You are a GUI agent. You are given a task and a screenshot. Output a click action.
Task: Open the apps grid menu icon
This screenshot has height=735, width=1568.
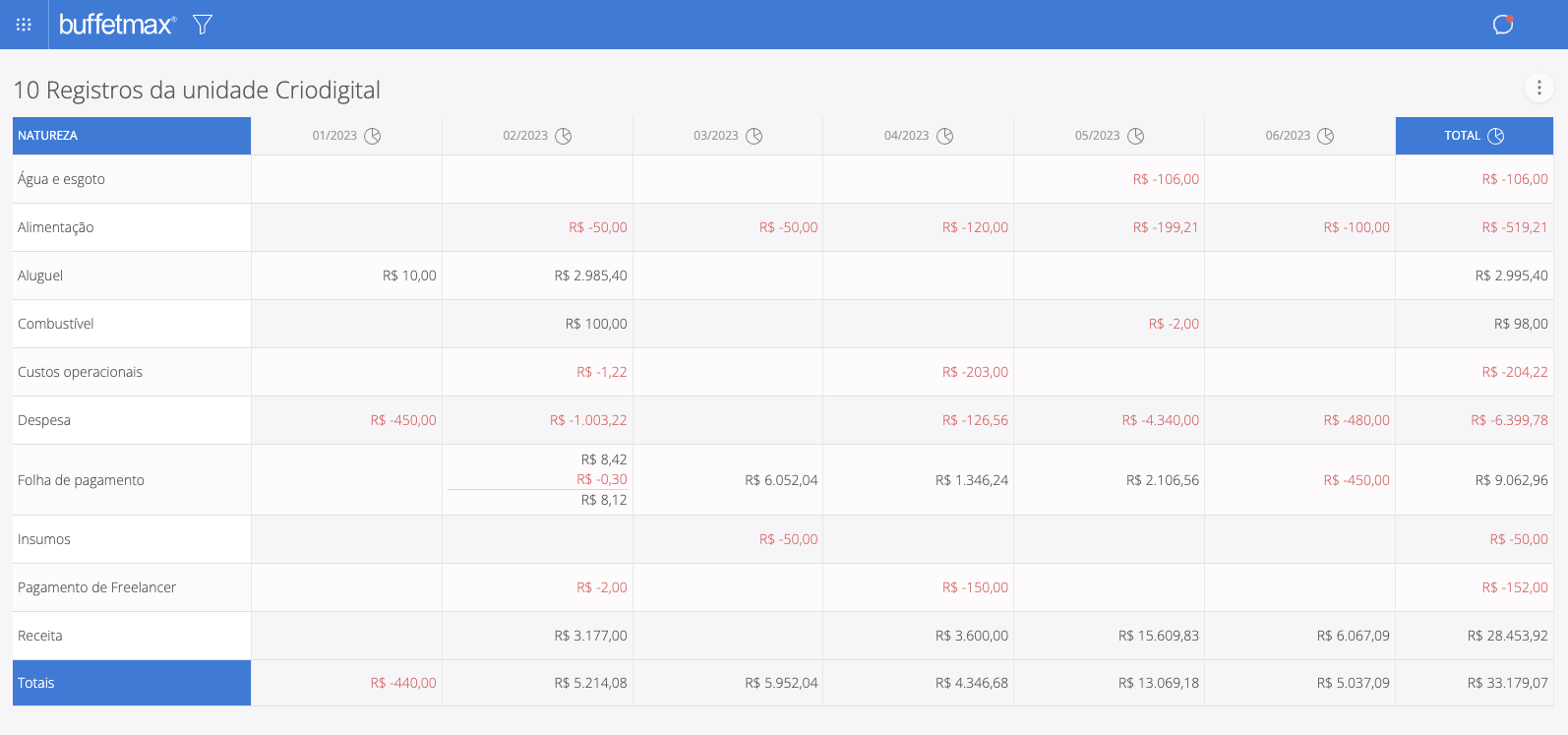coord(24,25)
